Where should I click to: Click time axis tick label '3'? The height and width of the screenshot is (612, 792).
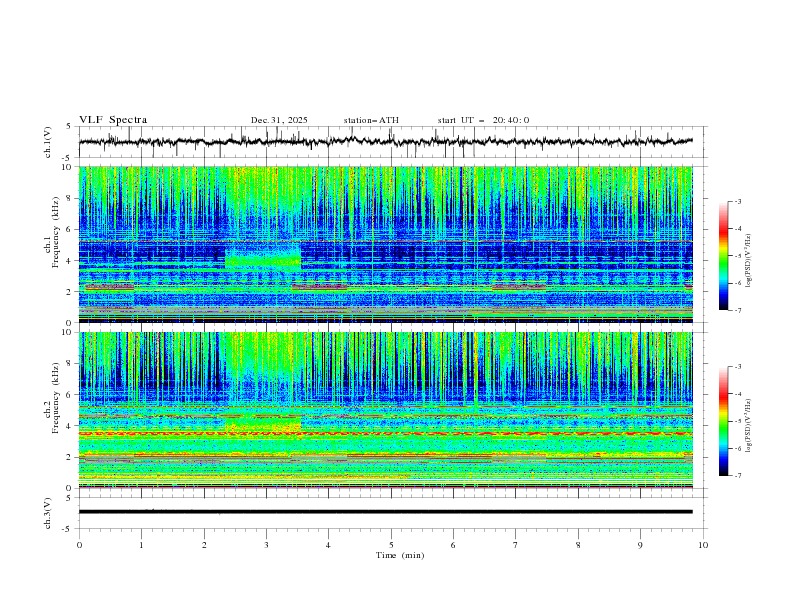(266, 545)
